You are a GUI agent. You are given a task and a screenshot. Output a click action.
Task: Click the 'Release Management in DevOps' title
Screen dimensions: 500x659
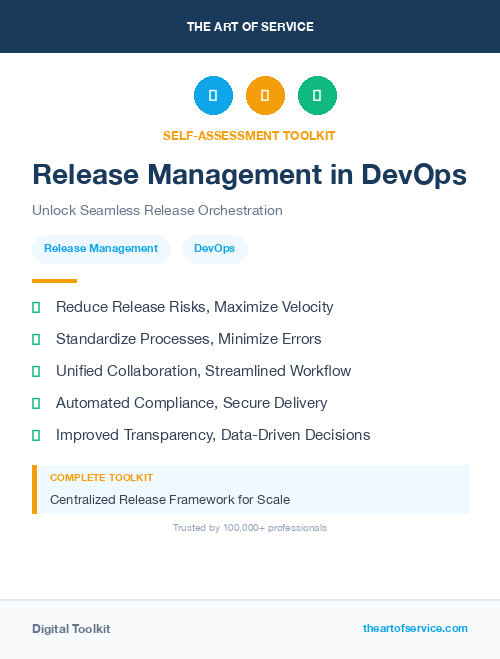[250, 175]
